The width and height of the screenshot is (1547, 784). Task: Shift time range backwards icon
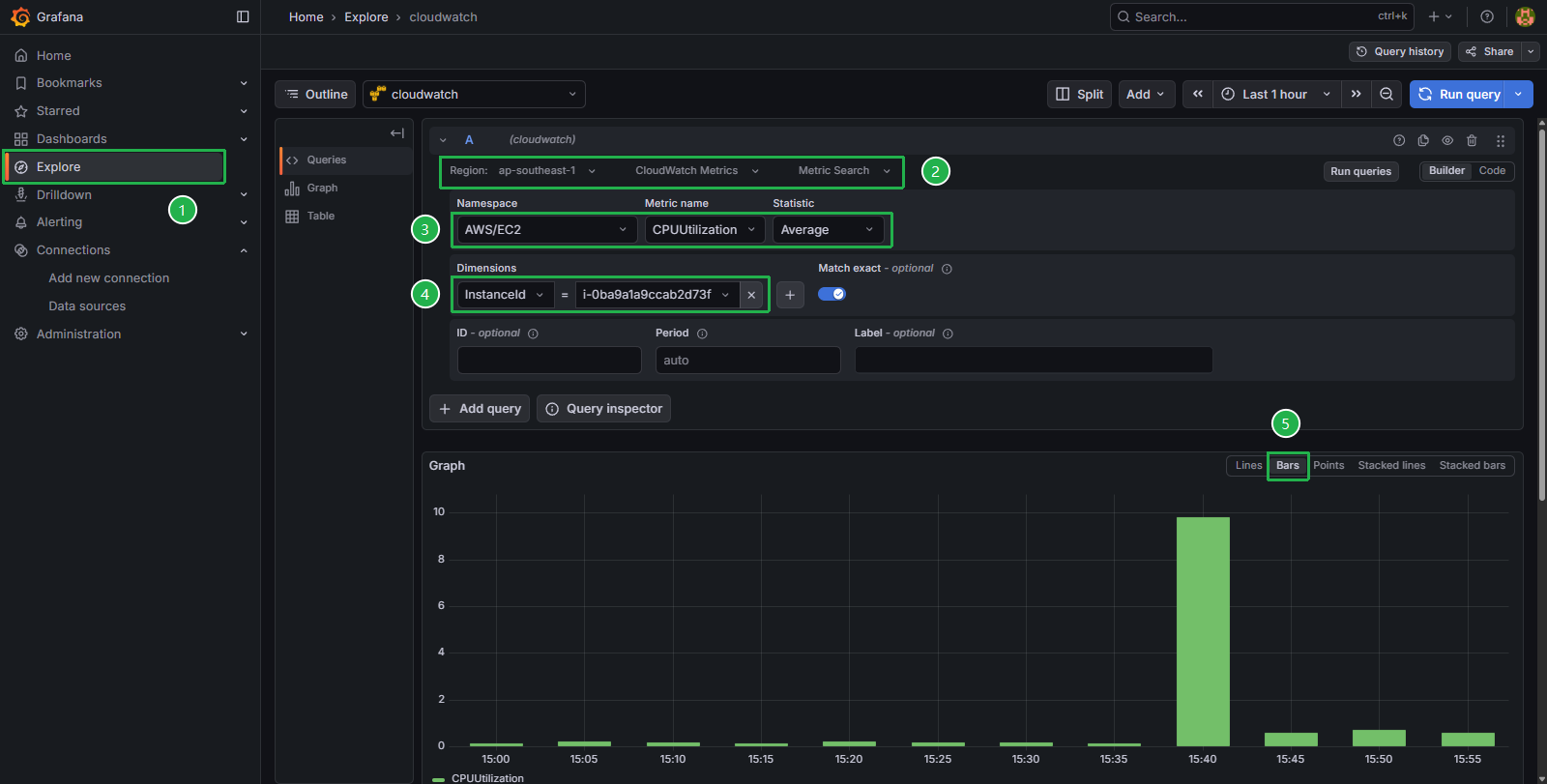pyautogui.click(x=1198, y=94)
